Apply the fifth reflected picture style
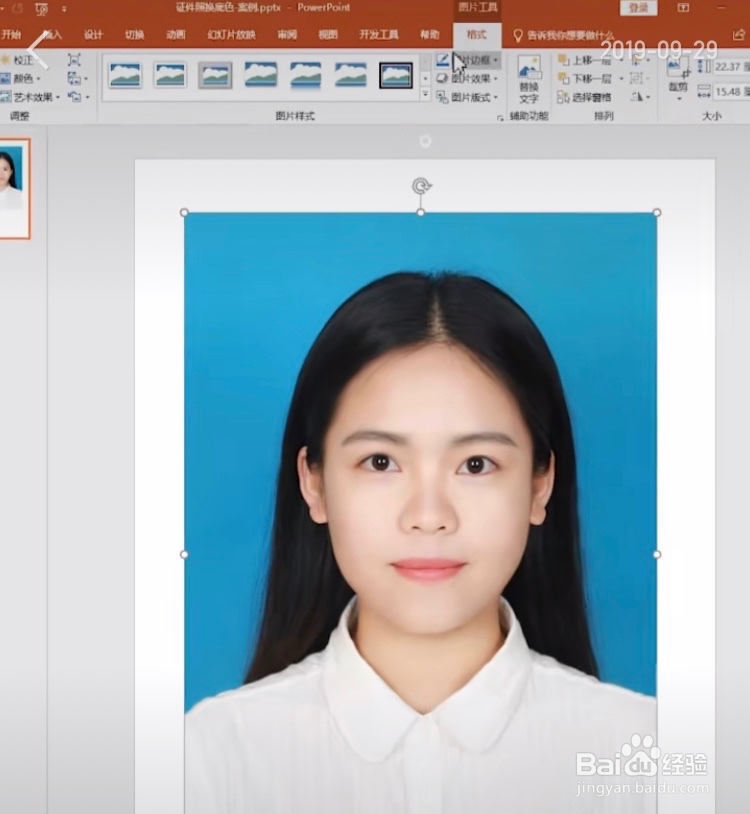Image resolution: width=750 pixels, height=814 pixels. pos(306,75)
